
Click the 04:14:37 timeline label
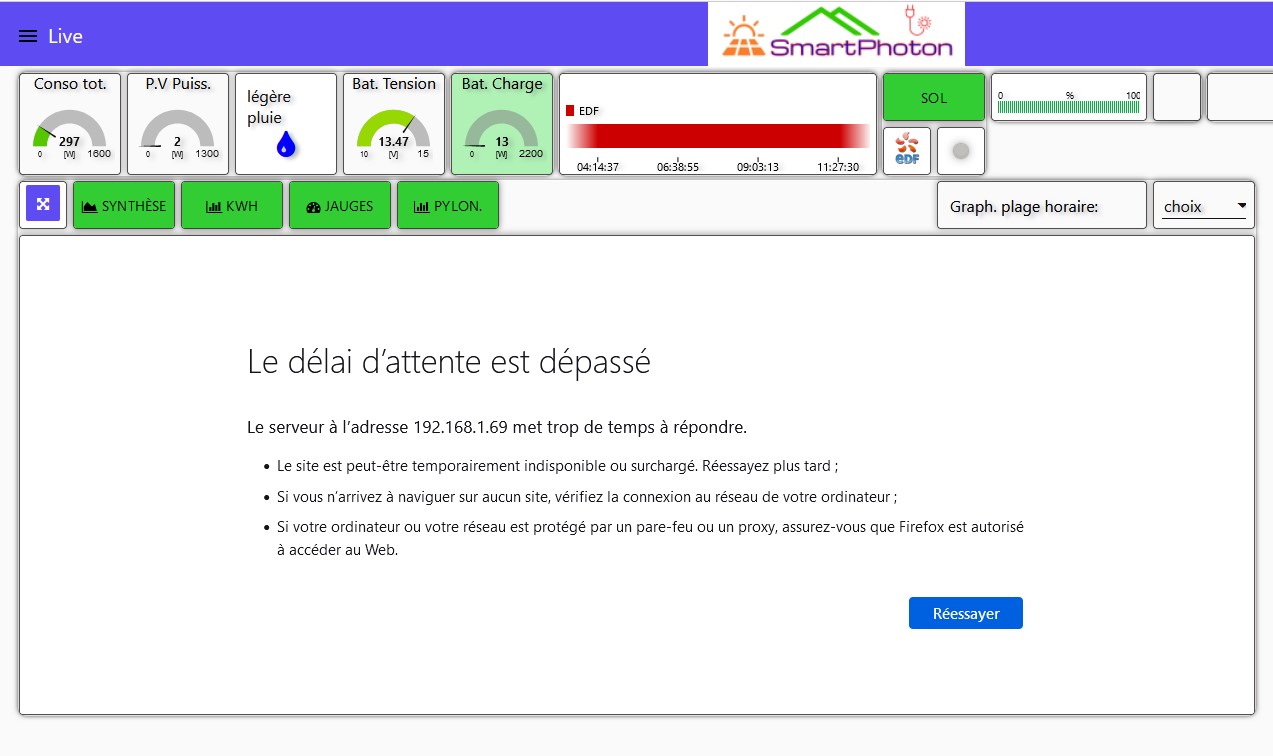598,167
